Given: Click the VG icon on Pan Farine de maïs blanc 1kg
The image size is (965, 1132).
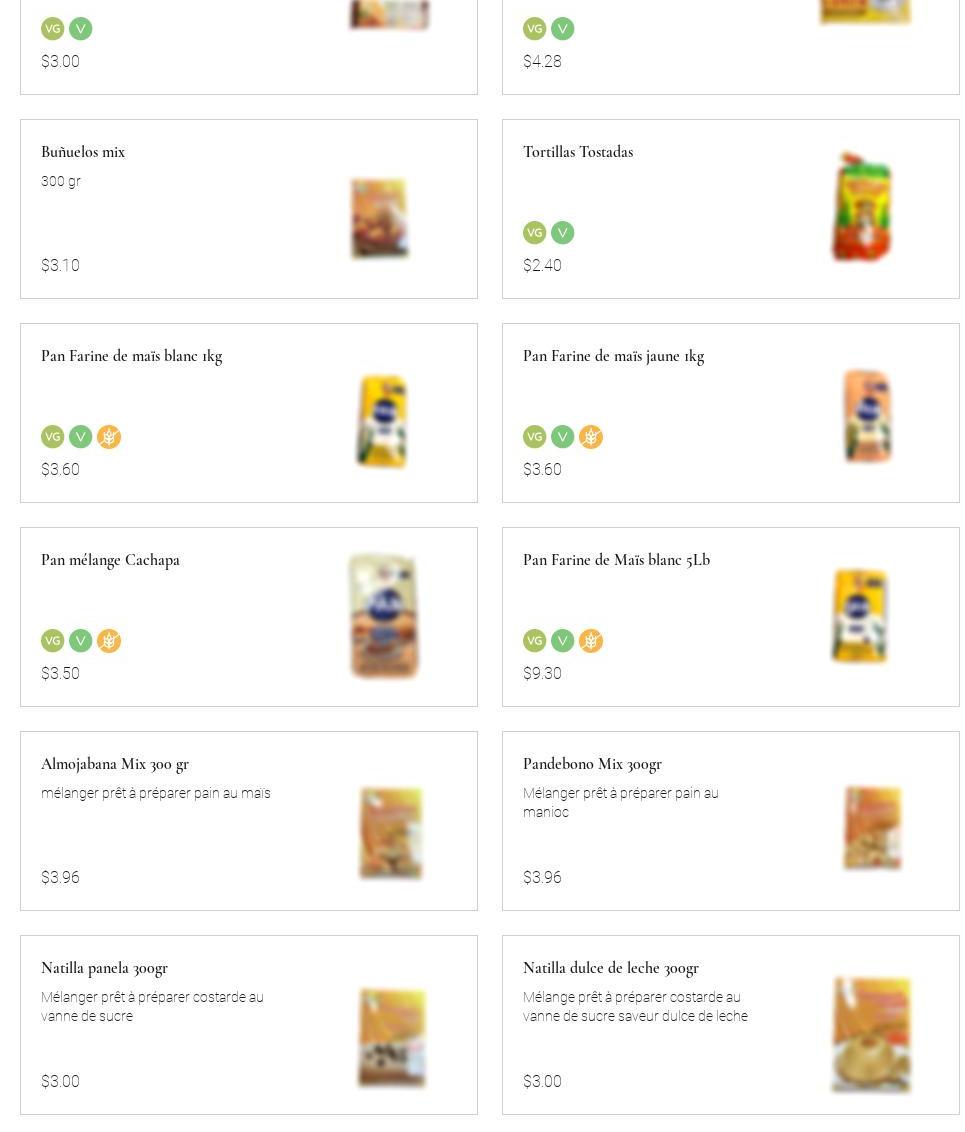Looking at the screenshot, I should pyautogui.click(x=53, y=437).
